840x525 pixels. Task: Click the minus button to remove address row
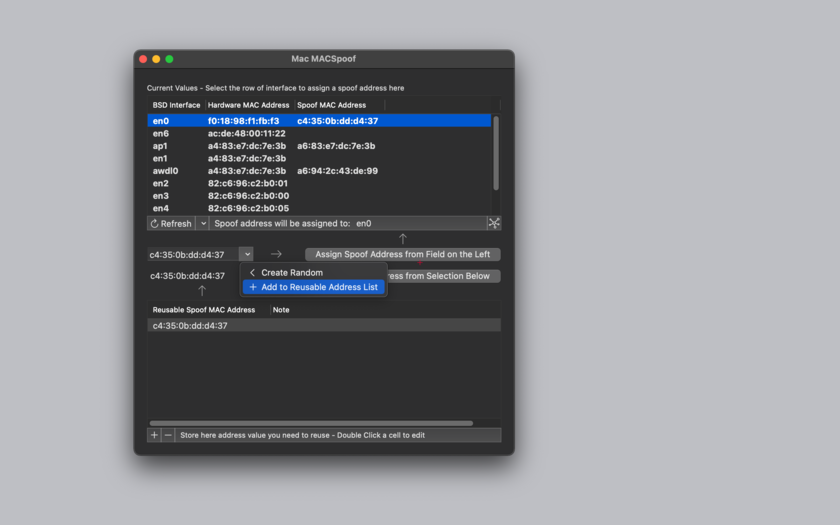click(168, 435)
